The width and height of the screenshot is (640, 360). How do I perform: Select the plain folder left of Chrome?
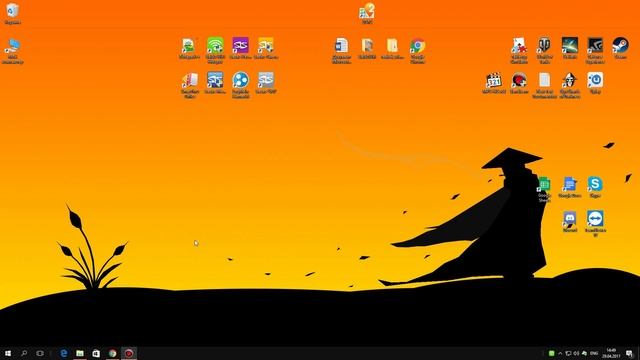(392, 48)
